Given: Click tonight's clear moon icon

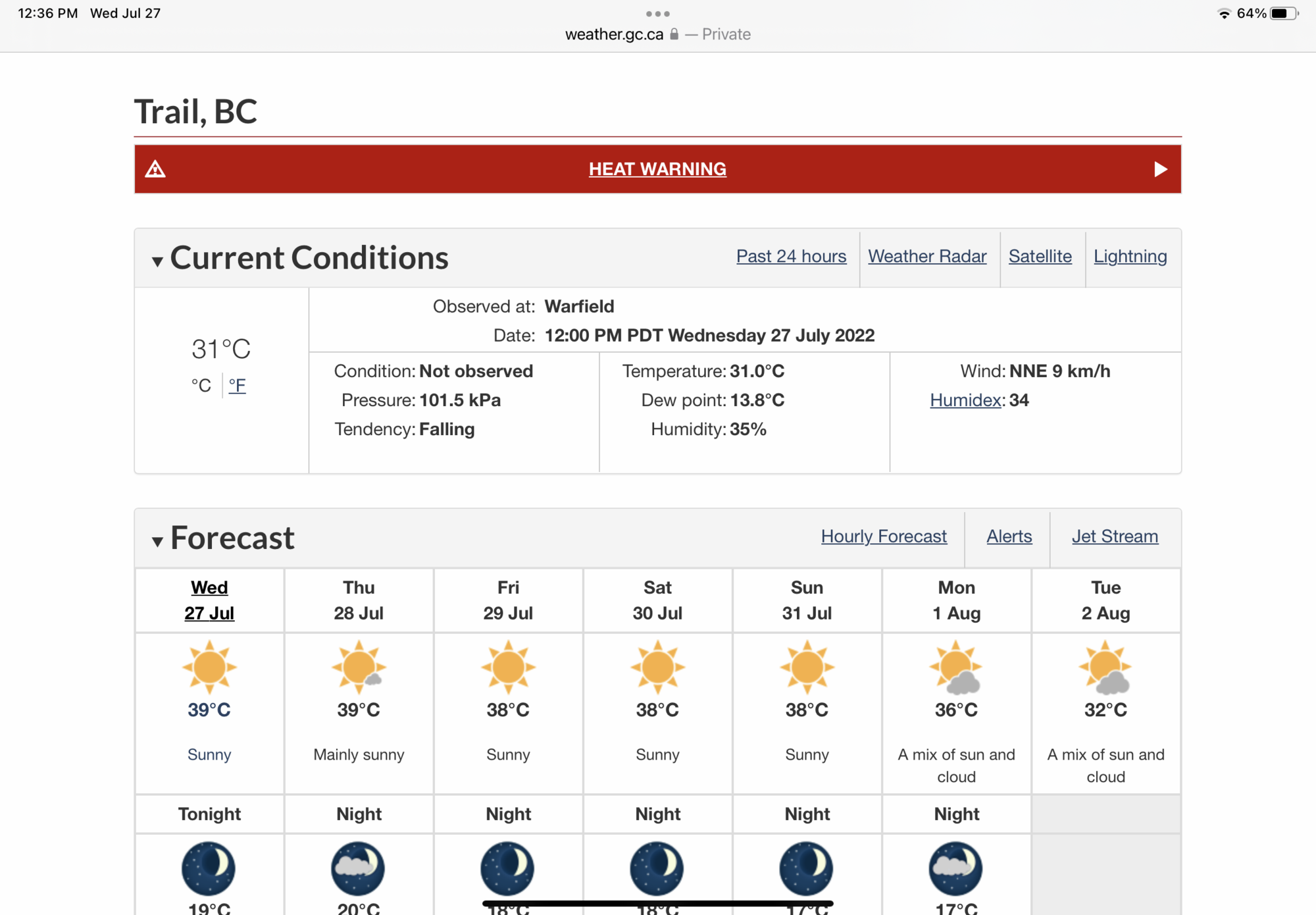Looking at the screenshot, I should coord(209,868).
